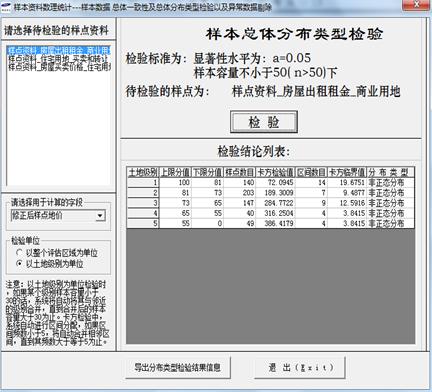Click the 退出(Exit) button
The image size is (432, 392).
(299, 367)
